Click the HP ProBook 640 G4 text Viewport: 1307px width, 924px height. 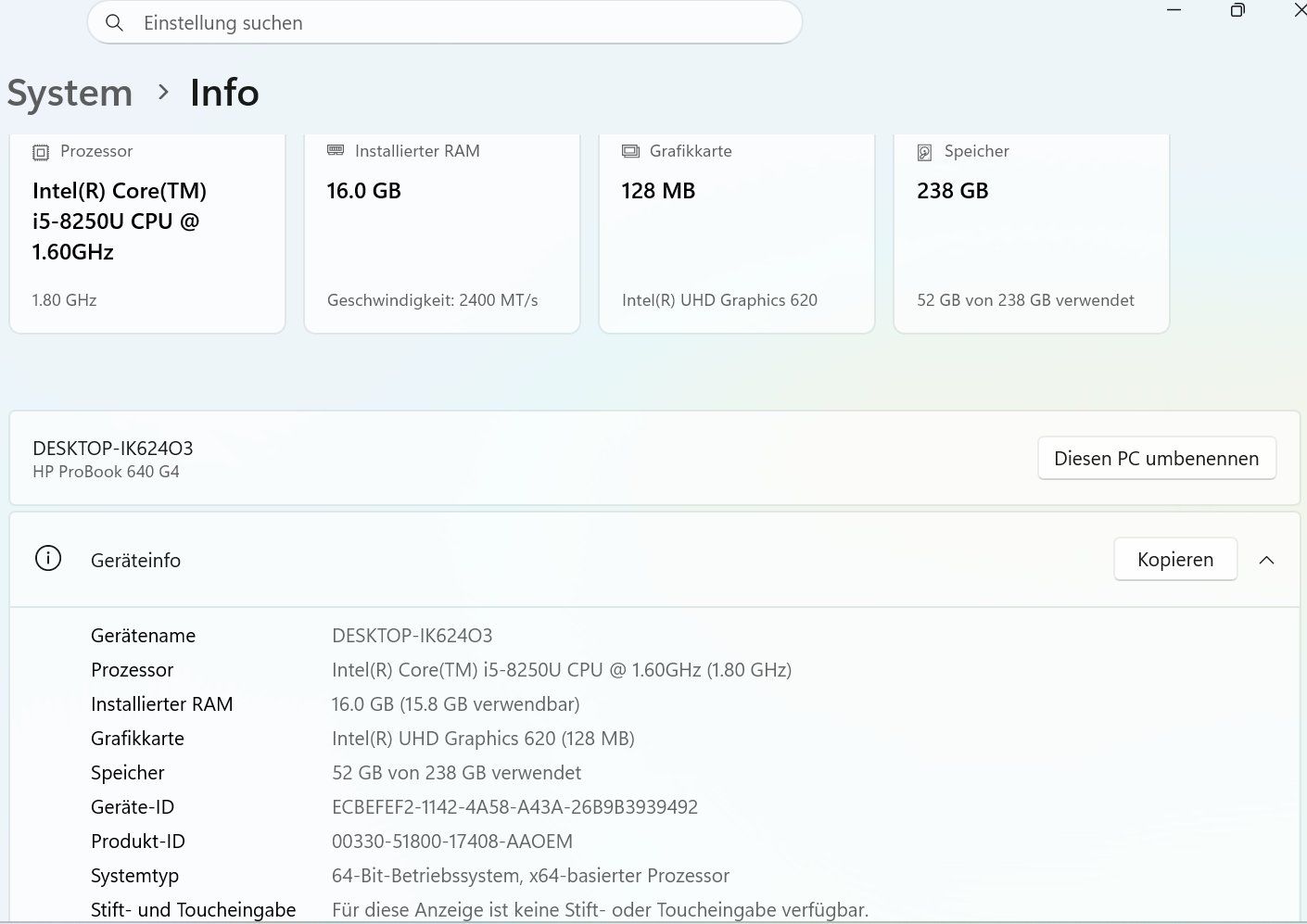pyautogui.click(x=106, y=472)
